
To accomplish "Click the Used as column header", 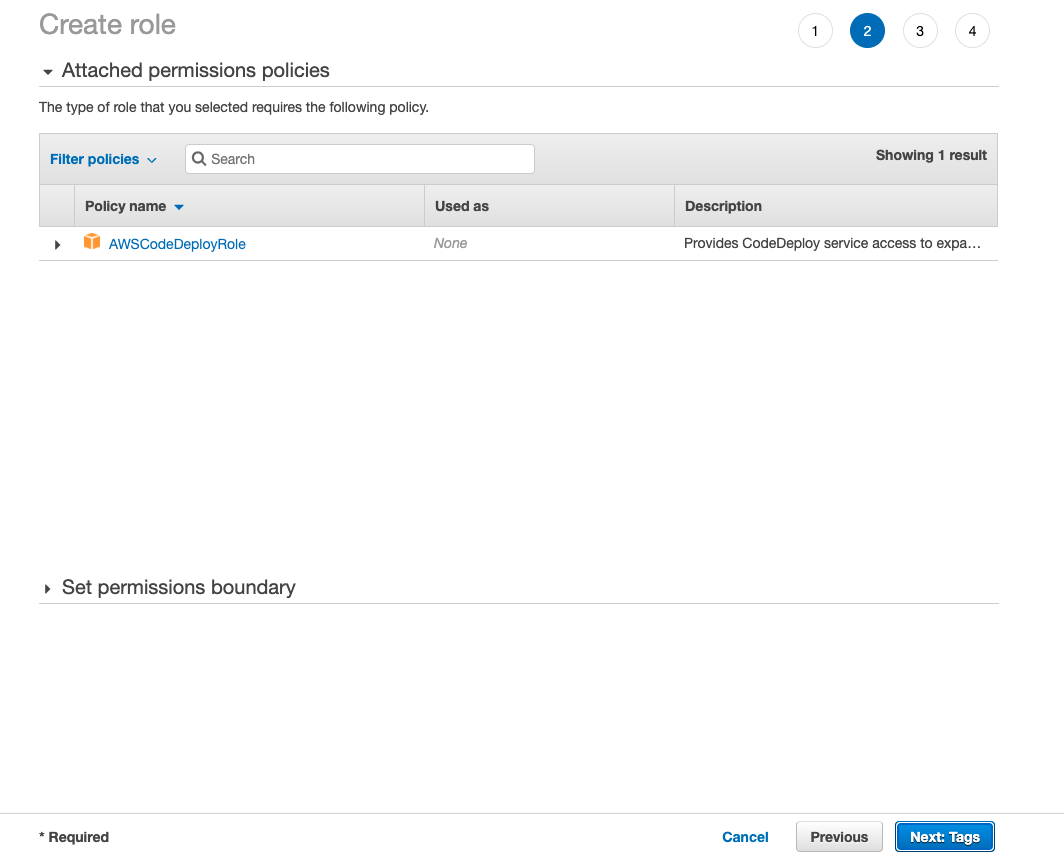I will (462, 206).
